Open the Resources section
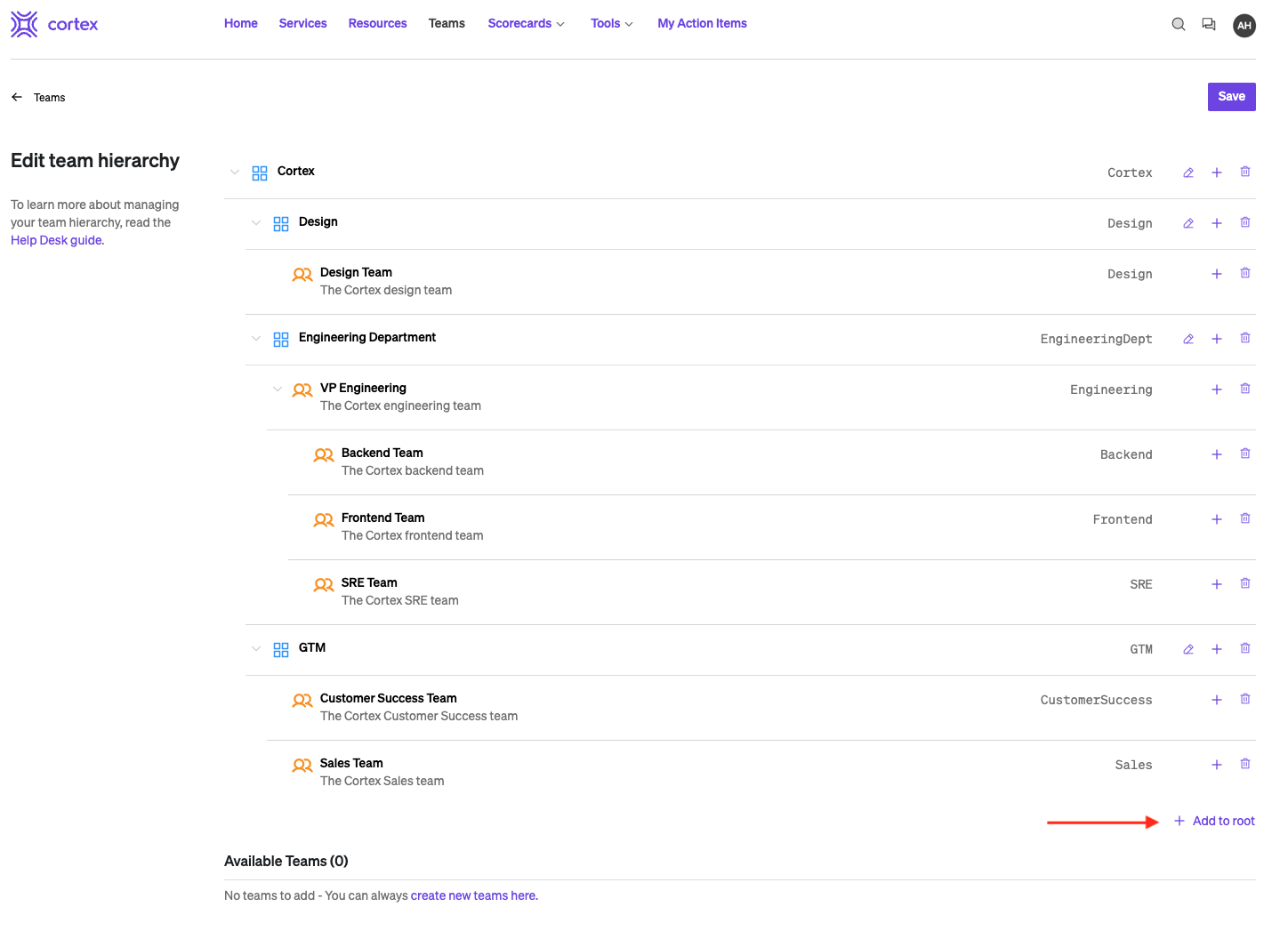 (377, 24)
